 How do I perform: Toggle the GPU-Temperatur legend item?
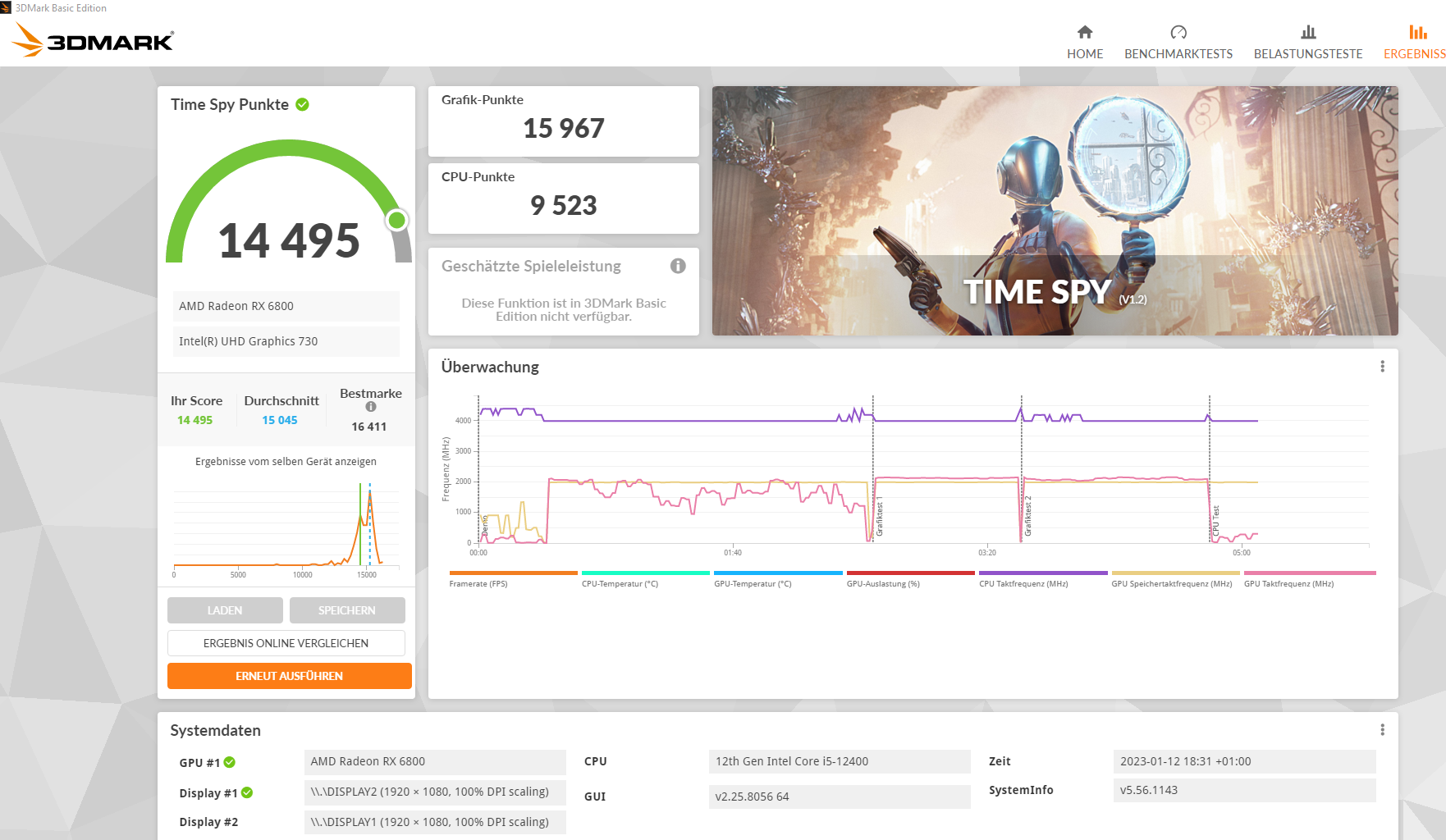point(778,578)
